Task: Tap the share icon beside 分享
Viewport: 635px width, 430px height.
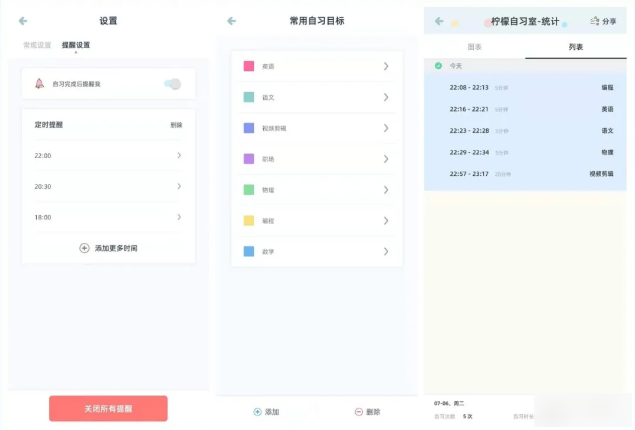Action: click(594, 21)
